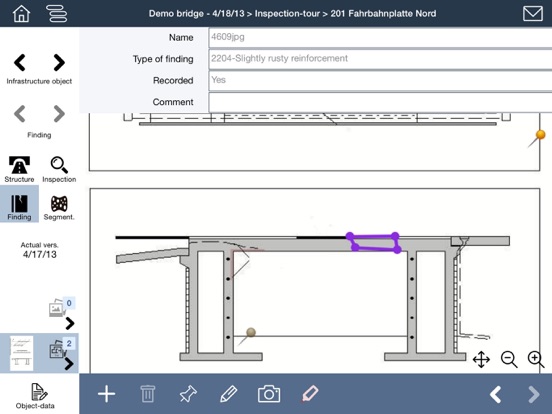Delete finding using trash icon

click(148, 394)
